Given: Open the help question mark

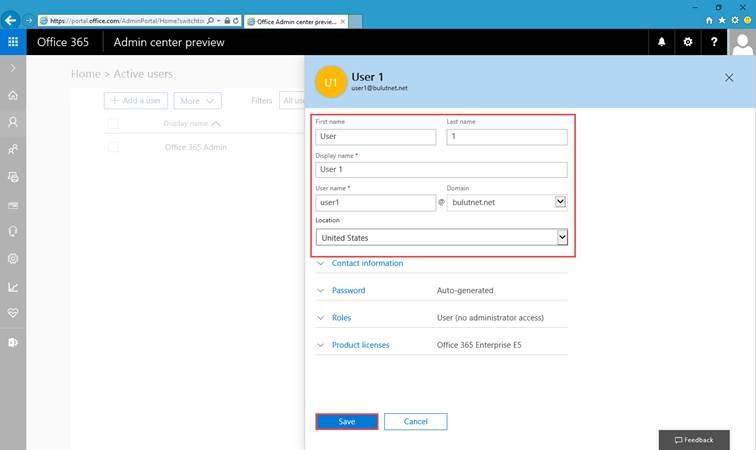Looking at the screenshot, I should (714, 42).
